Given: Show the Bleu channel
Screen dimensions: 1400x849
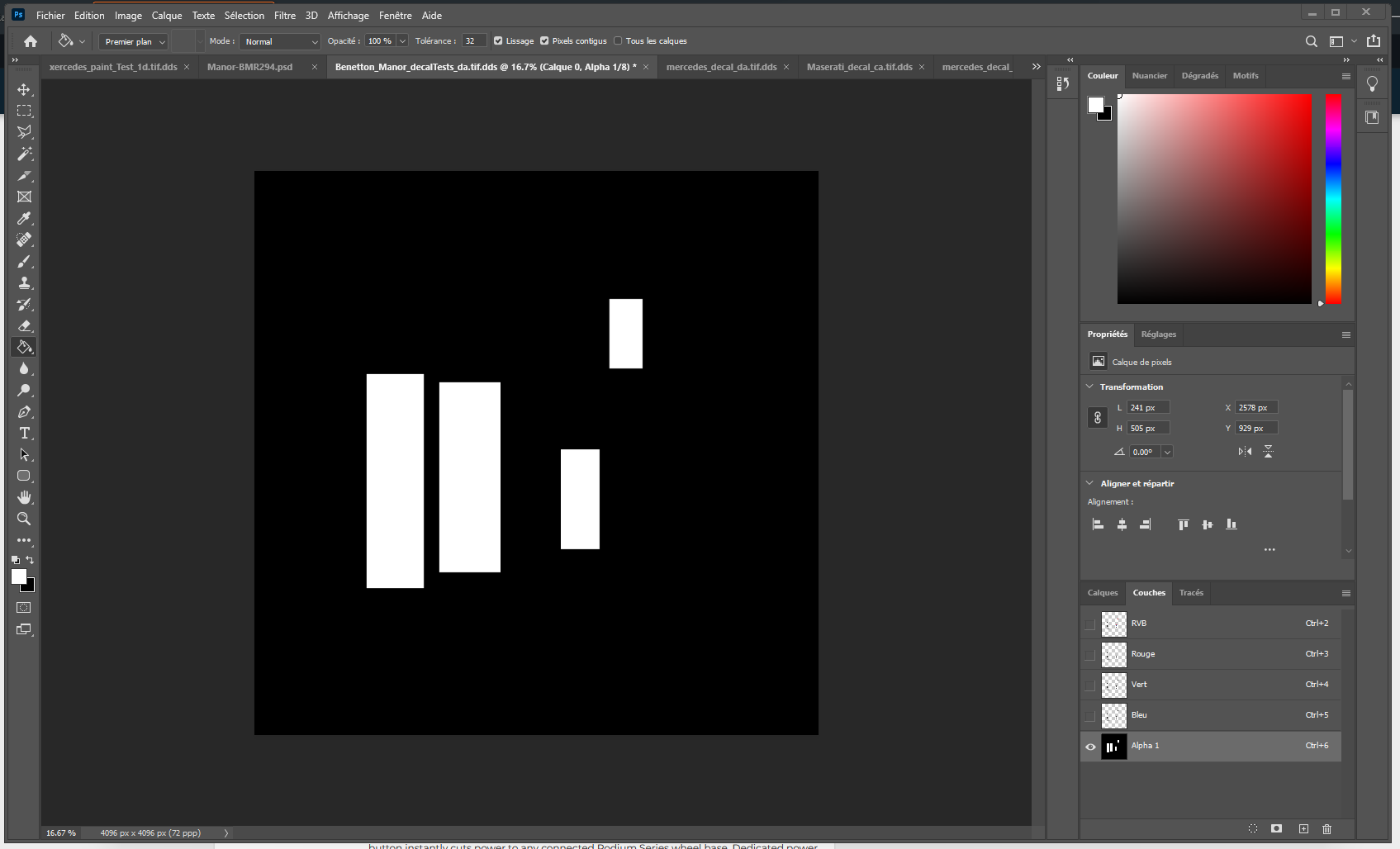Looking at the screenshot, I should pos(1090,715).
